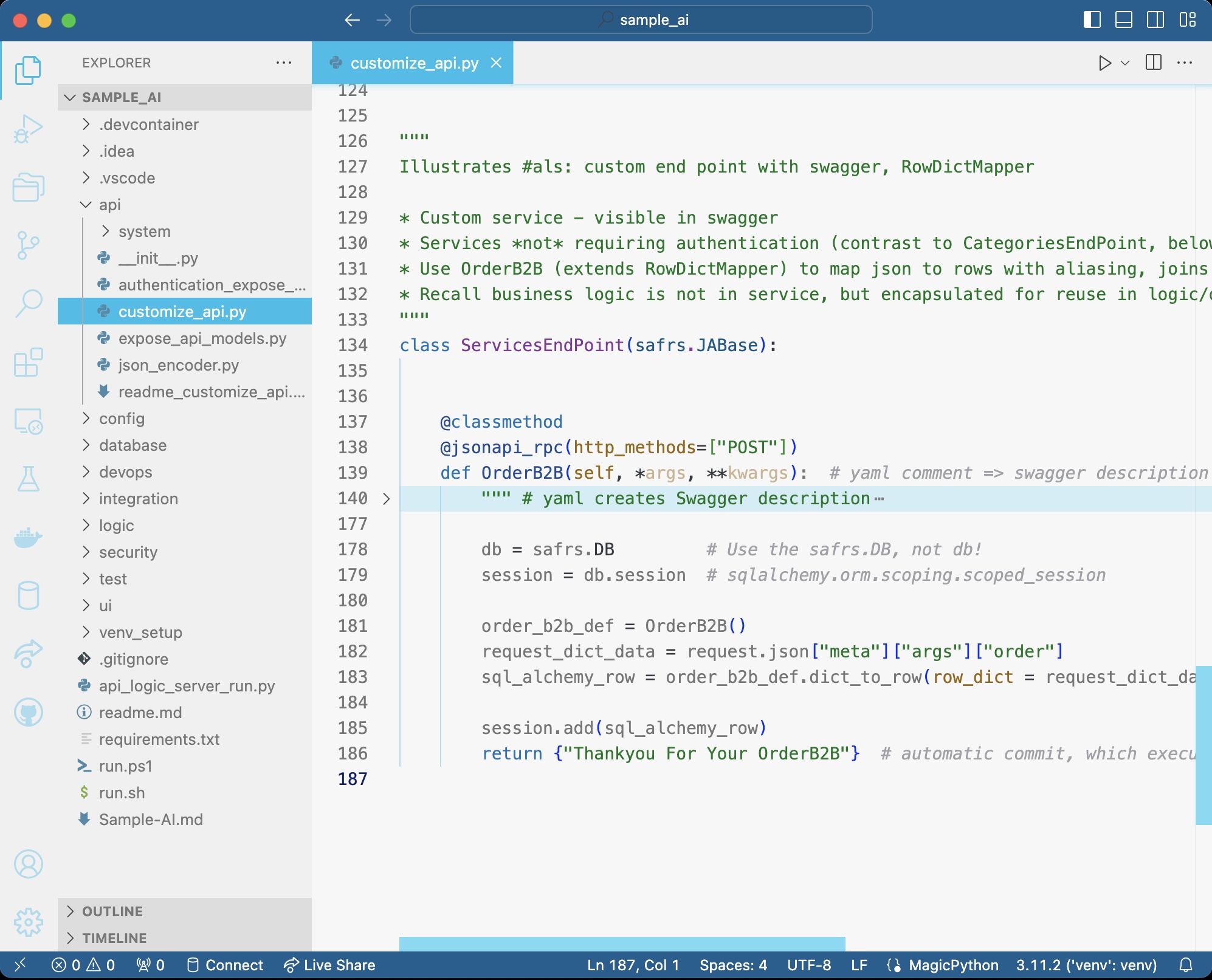Open the Run and Debug view
1212x980 pixels.
28,129
